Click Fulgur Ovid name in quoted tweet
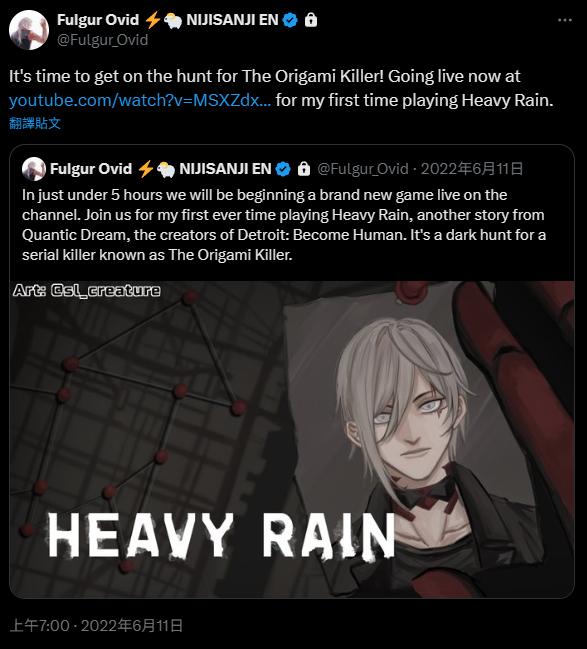Screen dimensions: 587x649 tap(91, 169)
